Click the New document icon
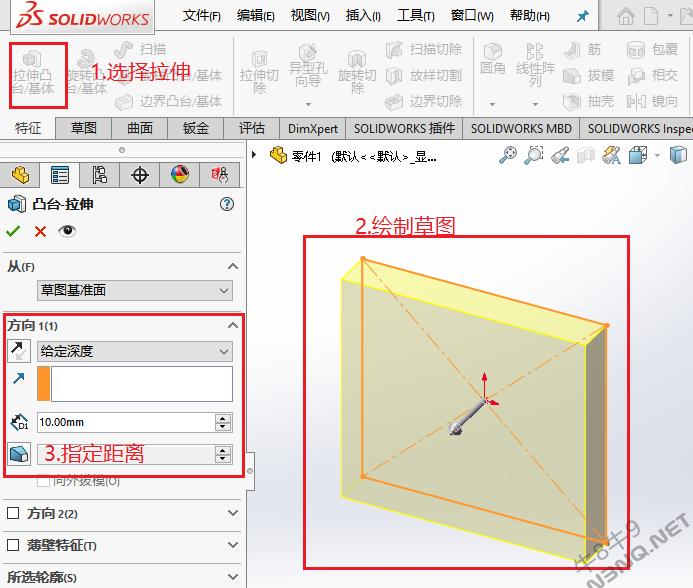The width and height of the screenshot is (693, 588). (x=651, y=16)
